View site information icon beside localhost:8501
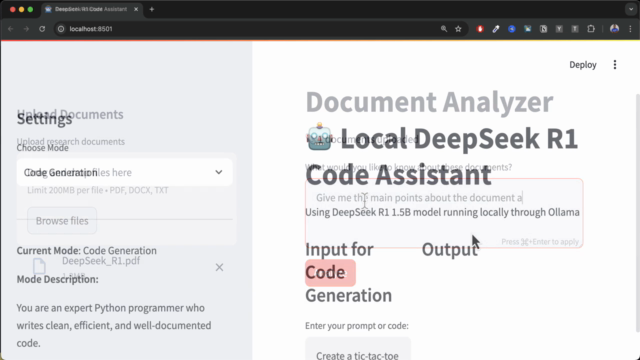Viewport: 640px width, 360px height. pos(61,29)
